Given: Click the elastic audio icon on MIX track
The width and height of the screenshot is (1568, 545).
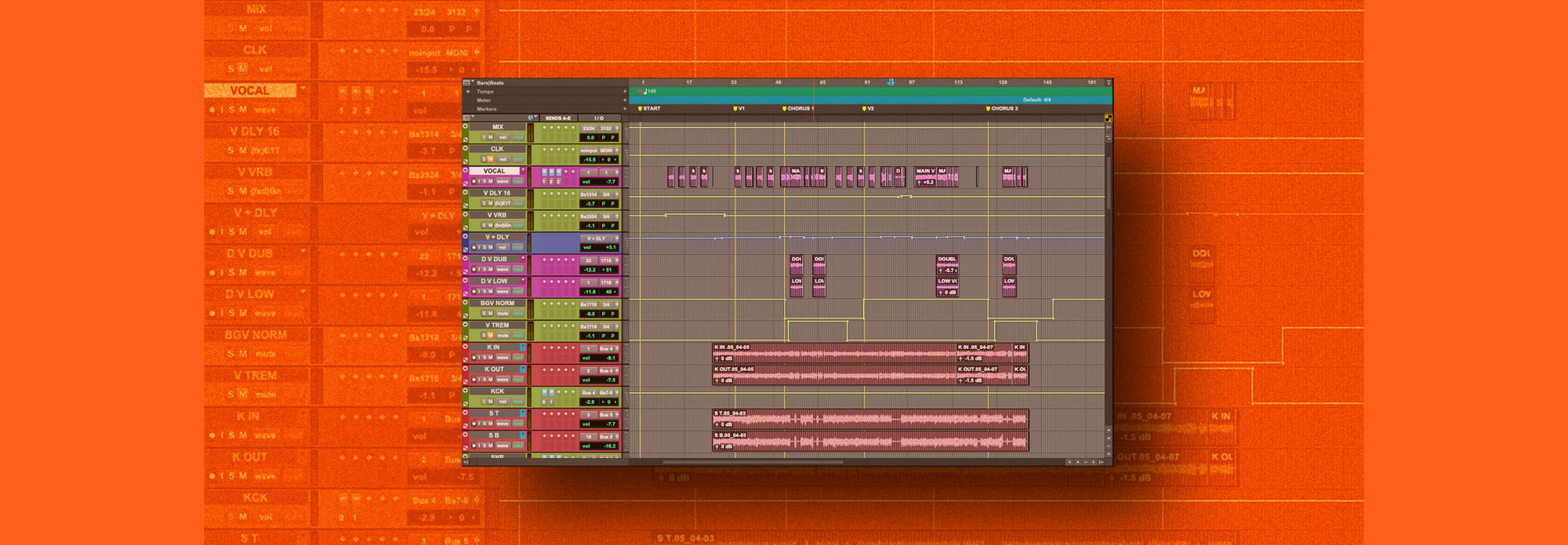Looking at the screenshot, I should point(466,140).
